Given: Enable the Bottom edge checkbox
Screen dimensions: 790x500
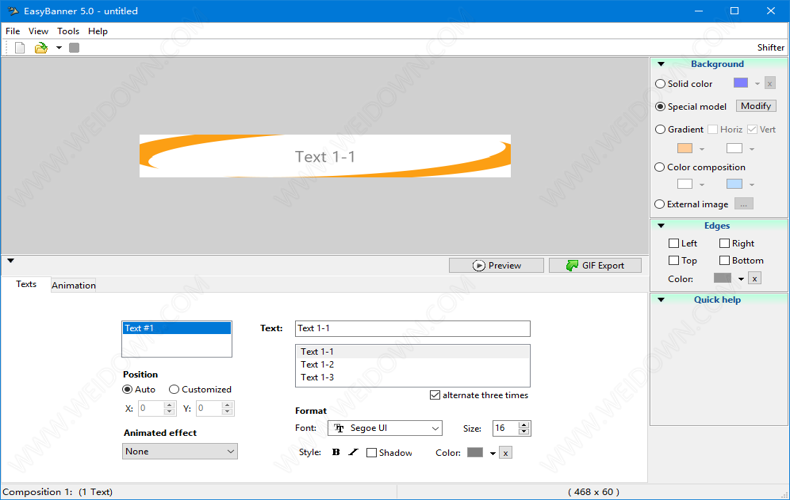Looking at the screenshot, I should 725,261.
